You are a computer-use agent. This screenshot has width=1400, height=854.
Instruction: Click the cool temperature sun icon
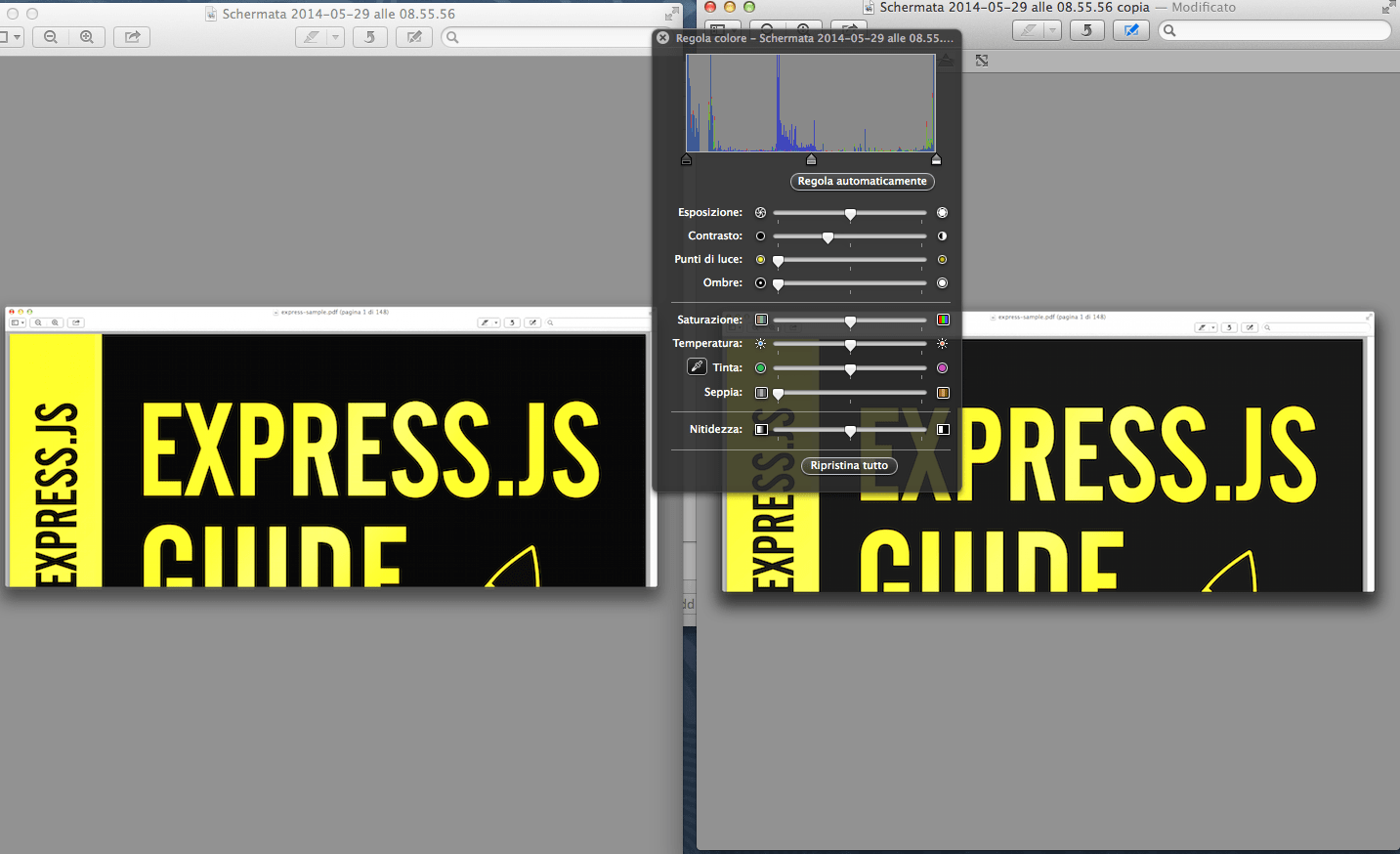pos(760,343)
